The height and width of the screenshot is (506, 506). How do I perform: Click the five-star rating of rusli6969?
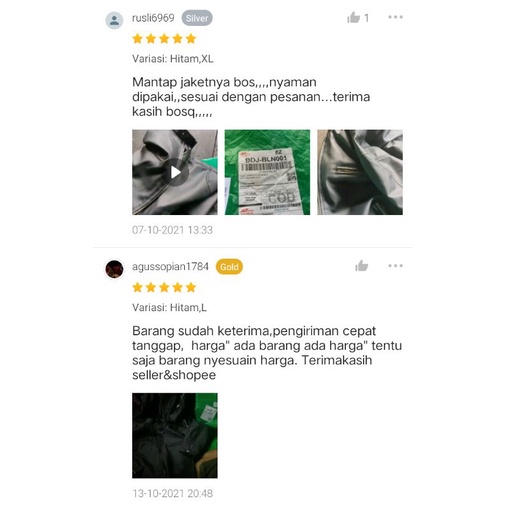tap(164, 39)
